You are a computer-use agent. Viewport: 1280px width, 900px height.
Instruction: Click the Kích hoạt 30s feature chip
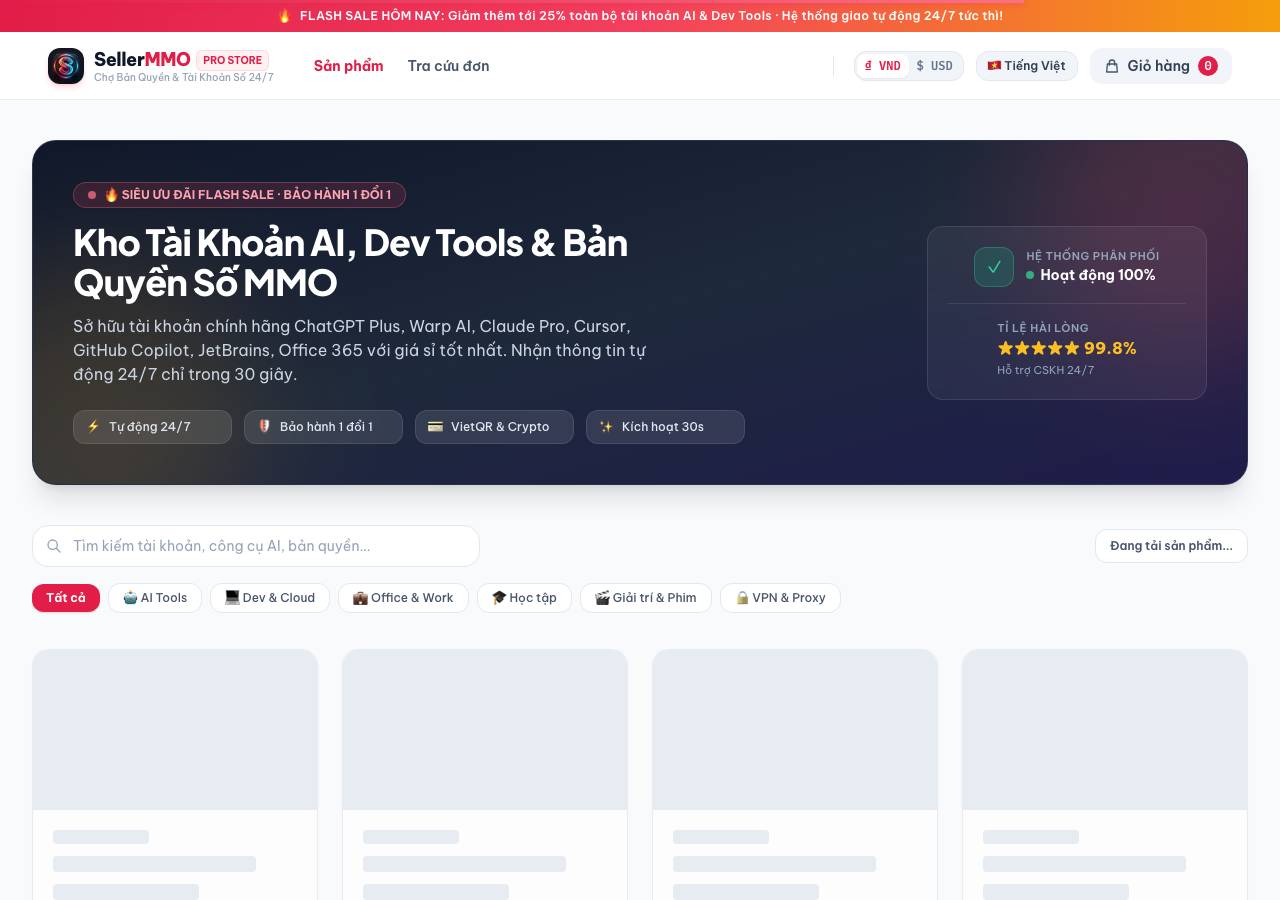coord(665,427)
